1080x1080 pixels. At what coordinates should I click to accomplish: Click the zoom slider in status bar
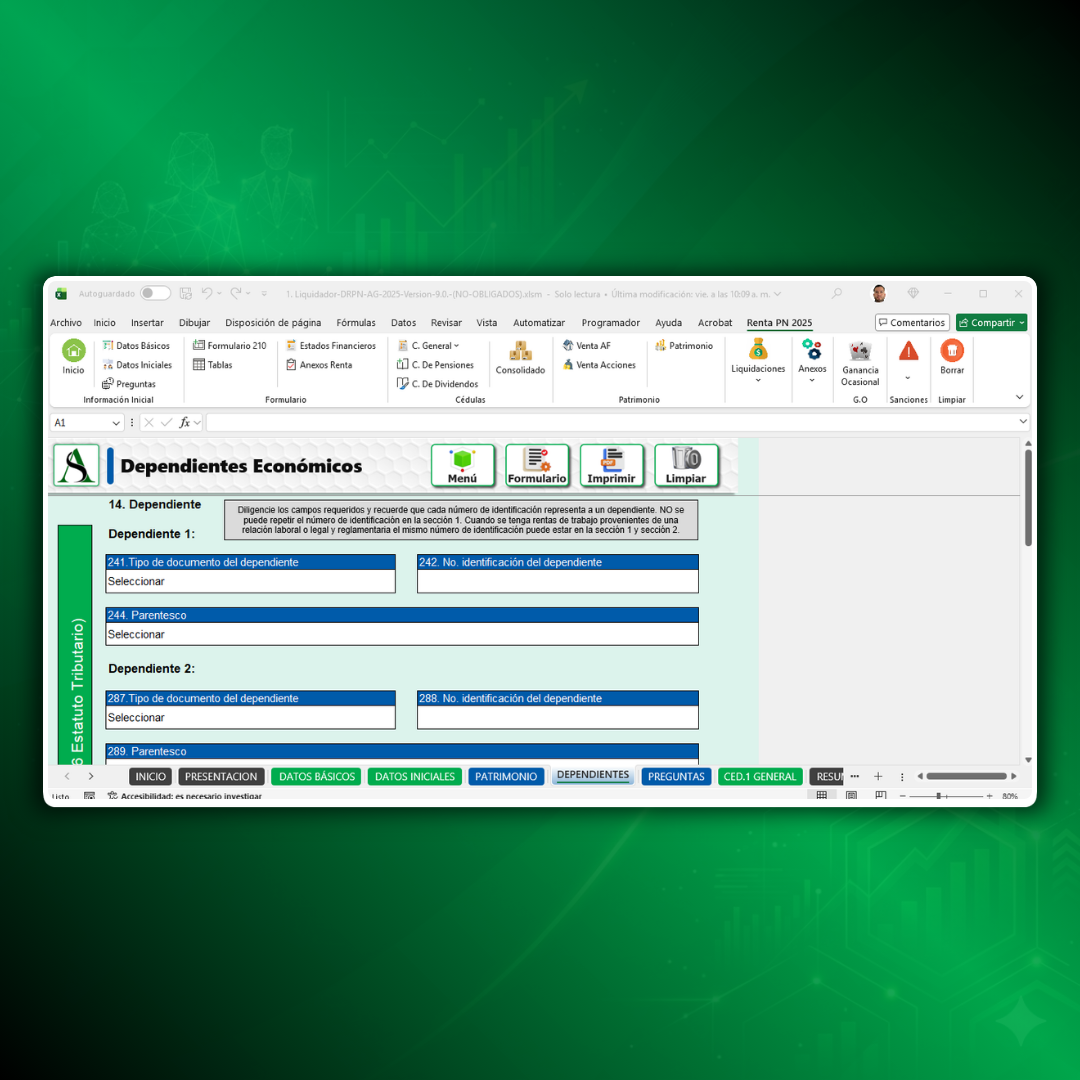939,796
